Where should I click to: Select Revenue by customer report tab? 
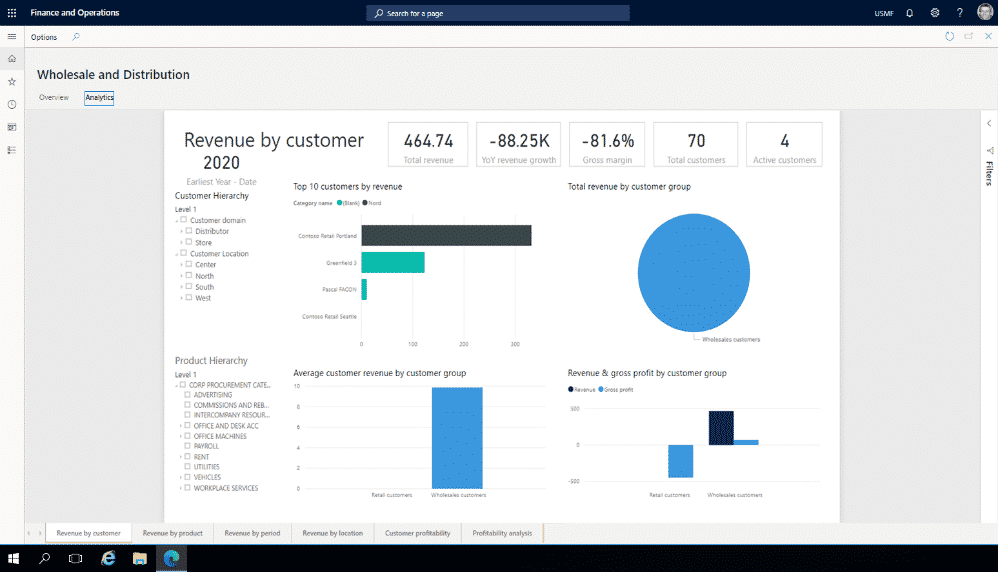pos(88,533)
